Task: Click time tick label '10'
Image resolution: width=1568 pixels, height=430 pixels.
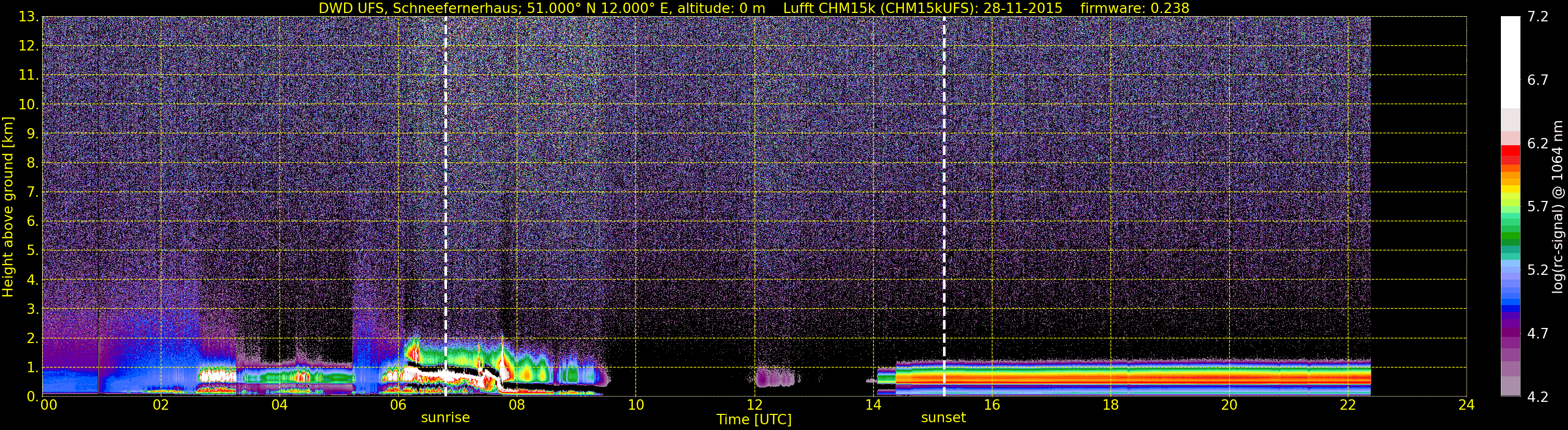Action: pos(635,405)
